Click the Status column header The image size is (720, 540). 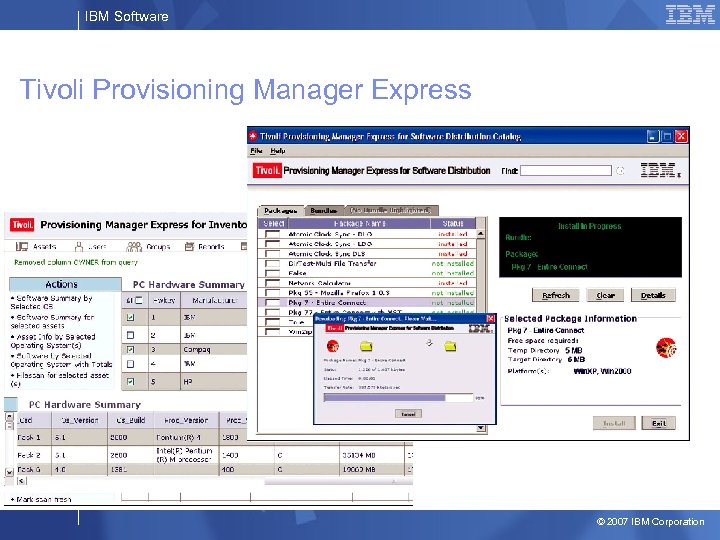coord(453,223)
